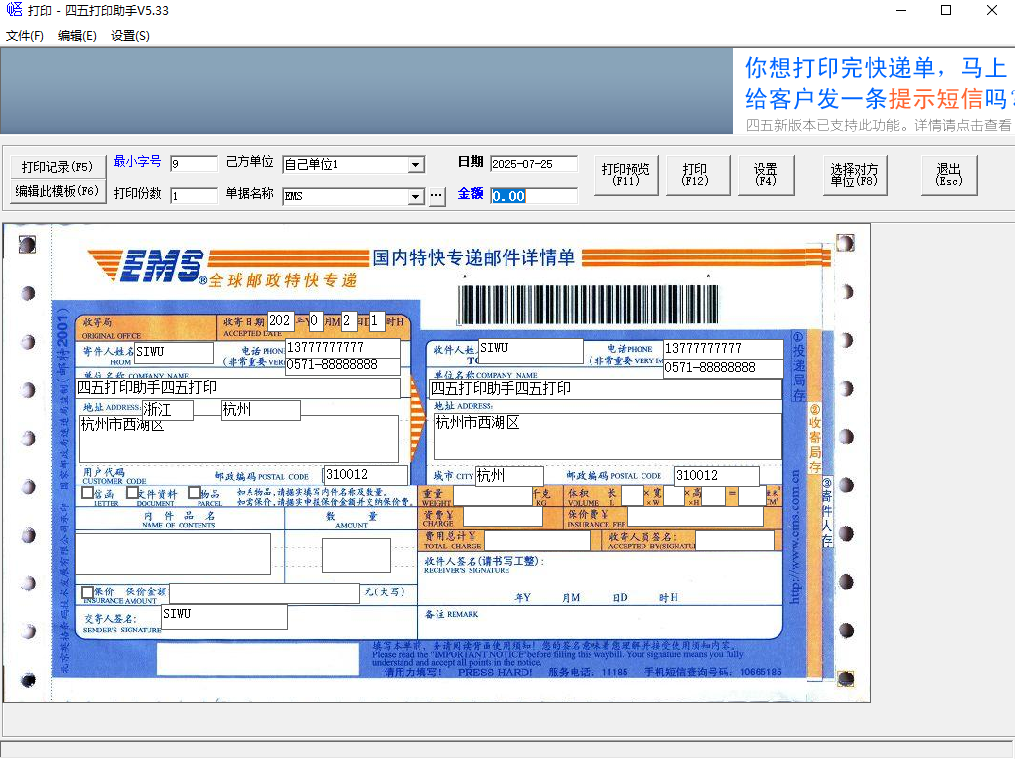This screenshot has height=759, width=1015.
Task: Click recipient city field 杭州
Action: 509,476
